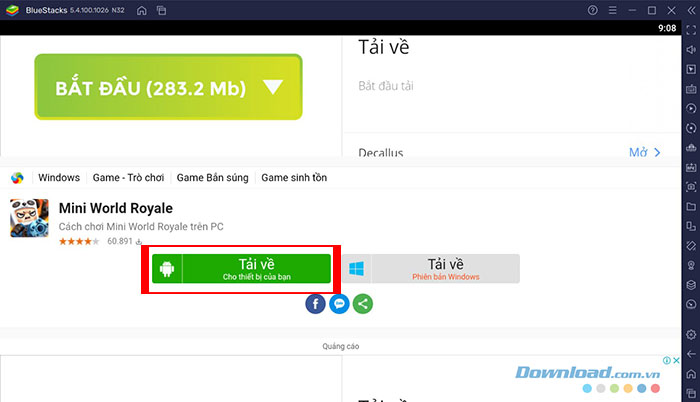The width and height of the screenshot is (700, 402).
Task: Click Tải về Phiên bản Windows button
Action: pyautogui.click(x=431, y=269)
